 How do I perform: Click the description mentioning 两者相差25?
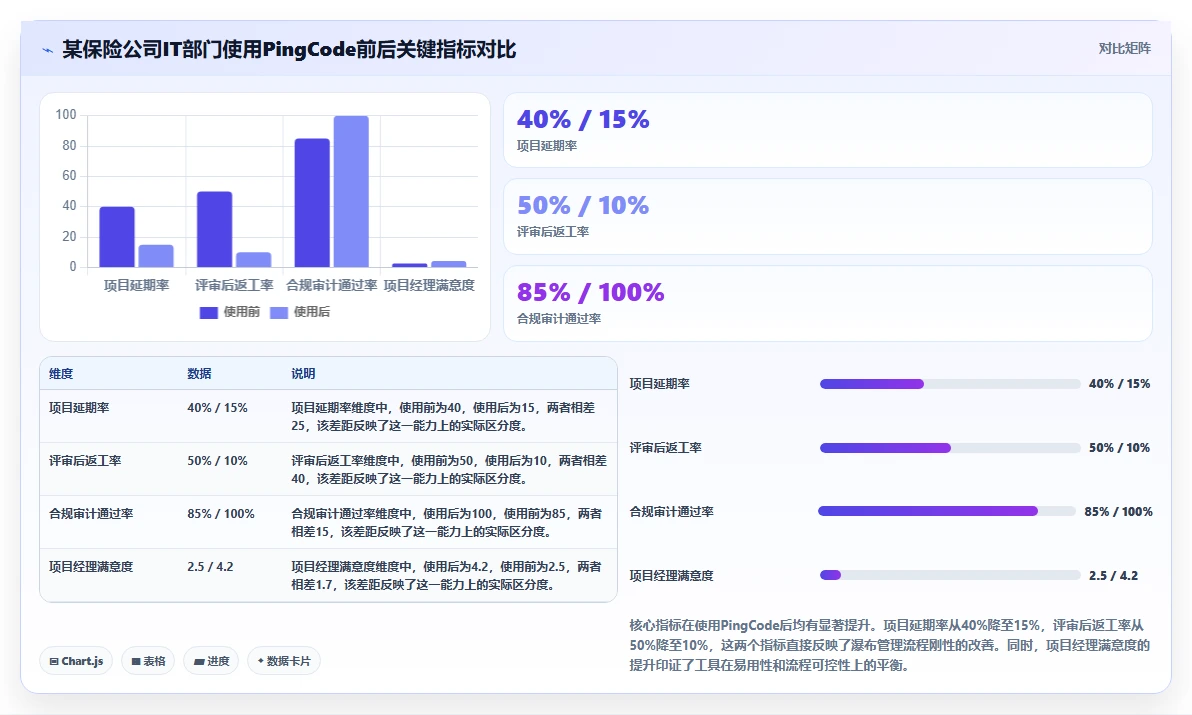point(443,416)
